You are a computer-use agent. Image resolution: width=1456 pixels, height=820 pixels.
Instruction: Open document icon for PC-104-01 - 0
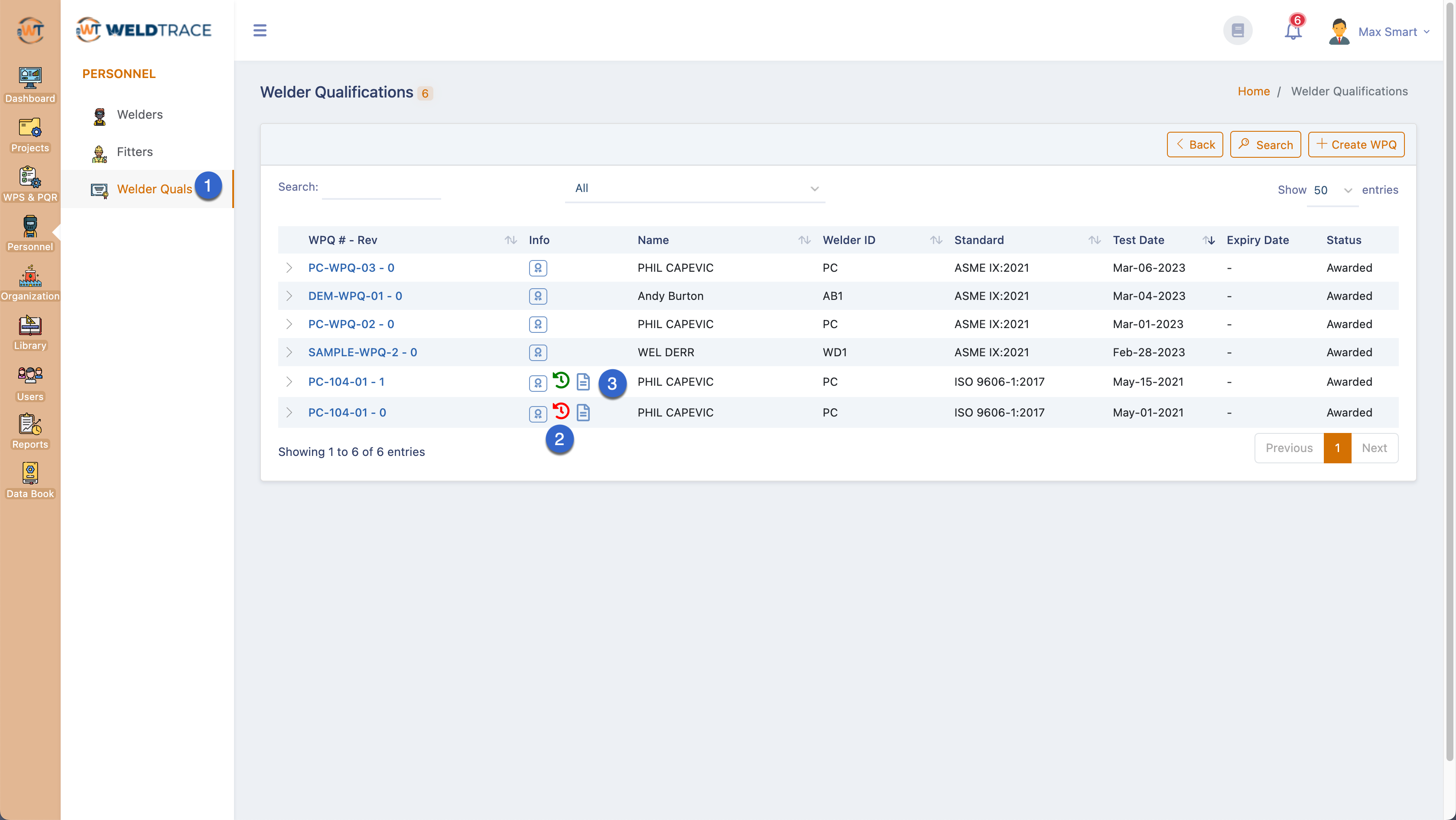[583, 413]
